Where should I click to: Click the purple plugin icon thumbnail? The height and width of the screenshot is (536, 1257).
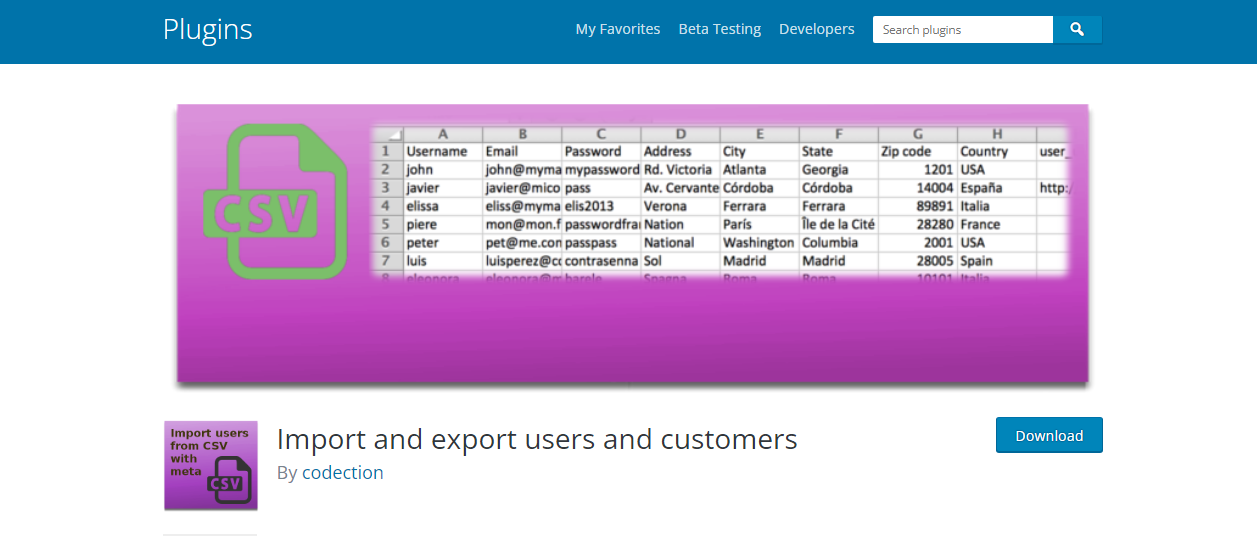click(210, 465)
